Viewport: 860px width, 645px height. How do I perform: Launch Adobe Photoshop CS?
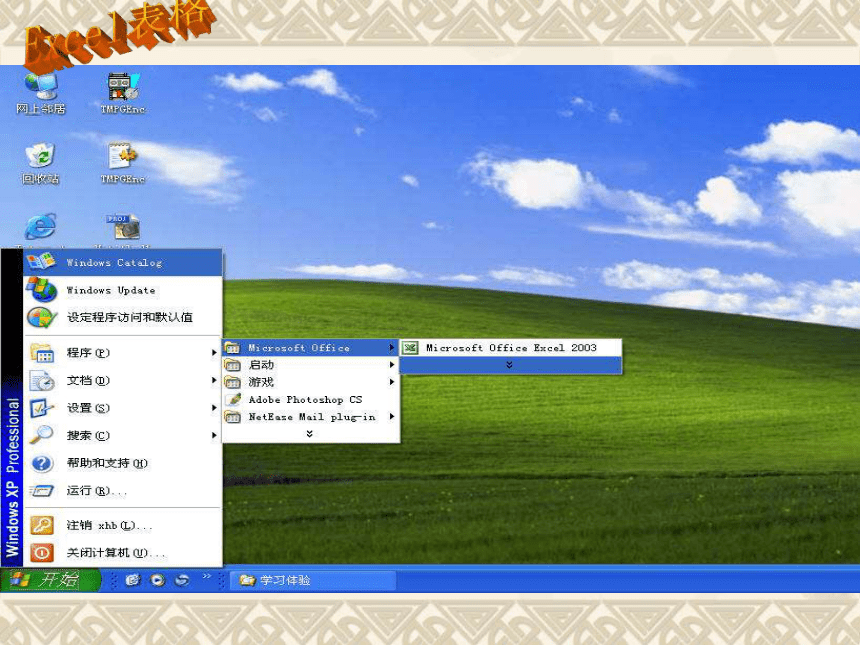click(x=310, y=399)
